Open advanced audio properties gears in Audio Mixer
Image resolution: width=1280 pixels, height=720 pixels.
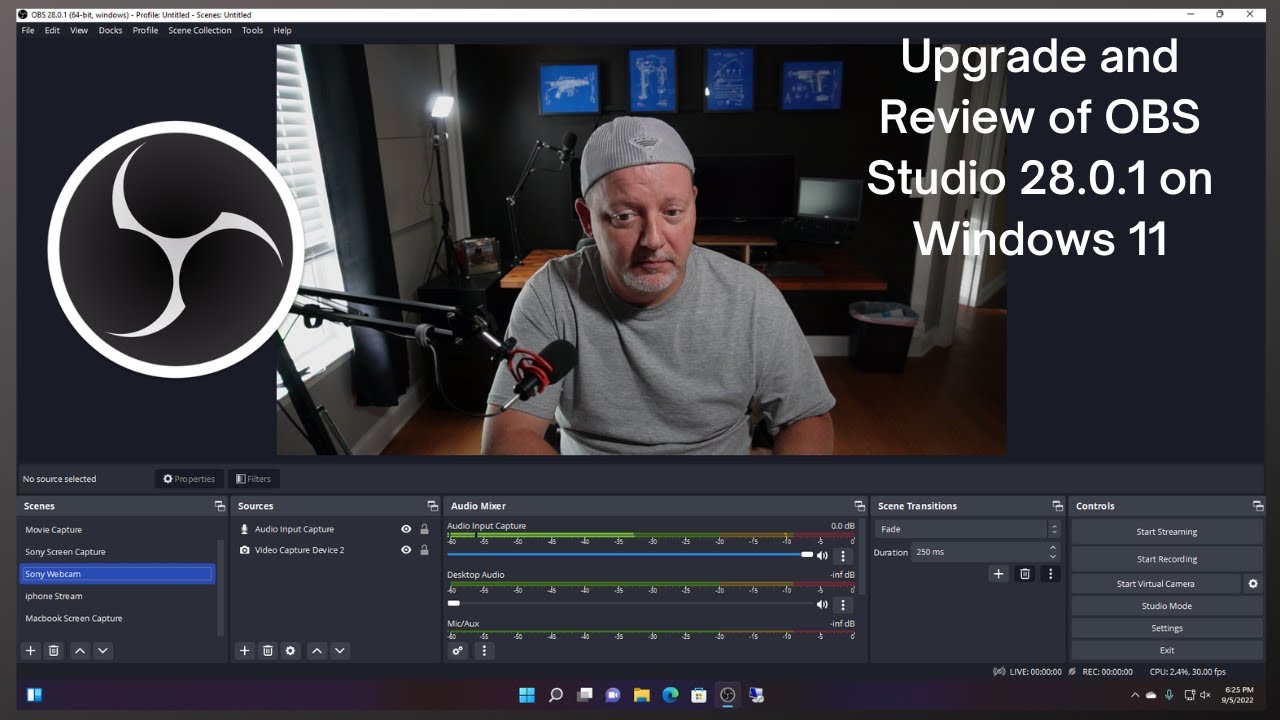pos(458,650)
